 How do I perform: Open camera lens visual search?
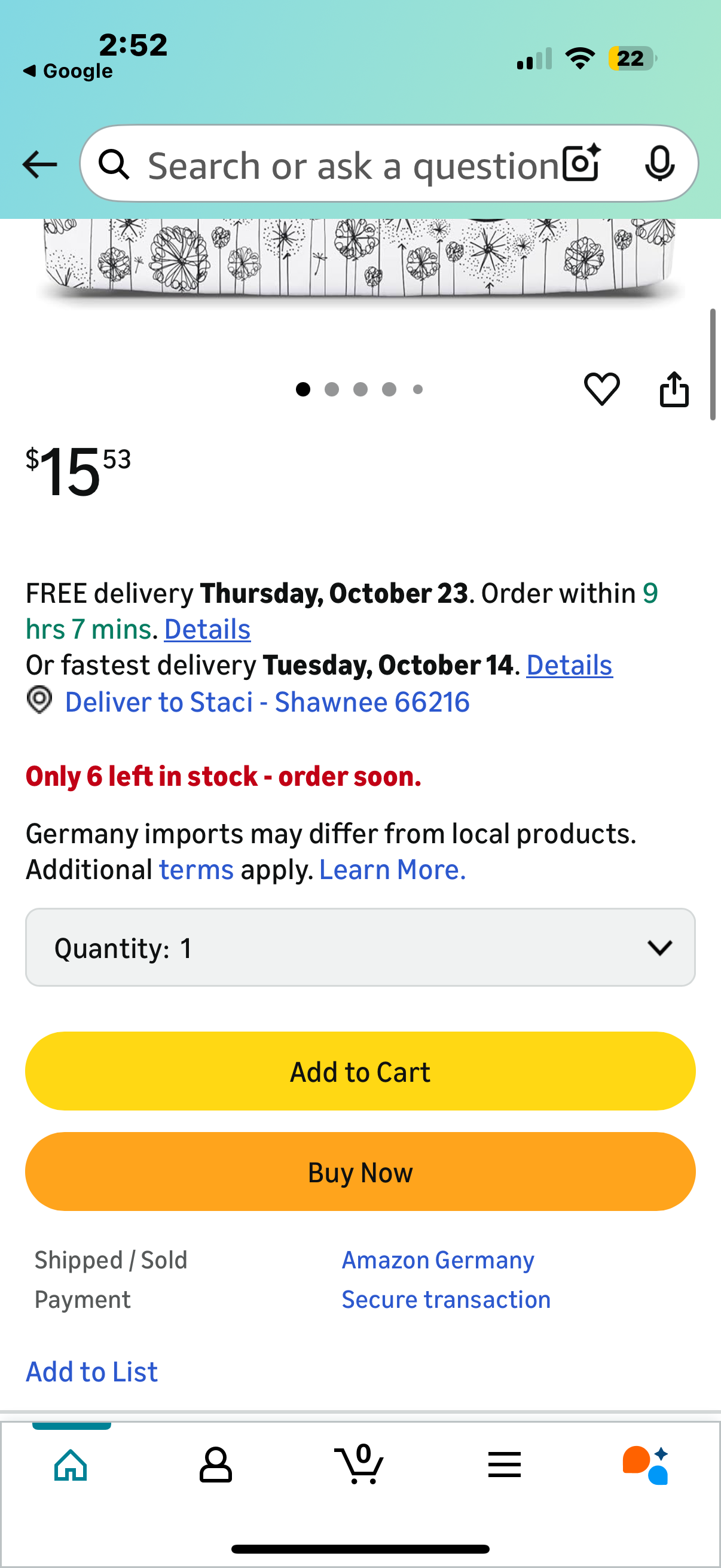(x=581, y=164)
